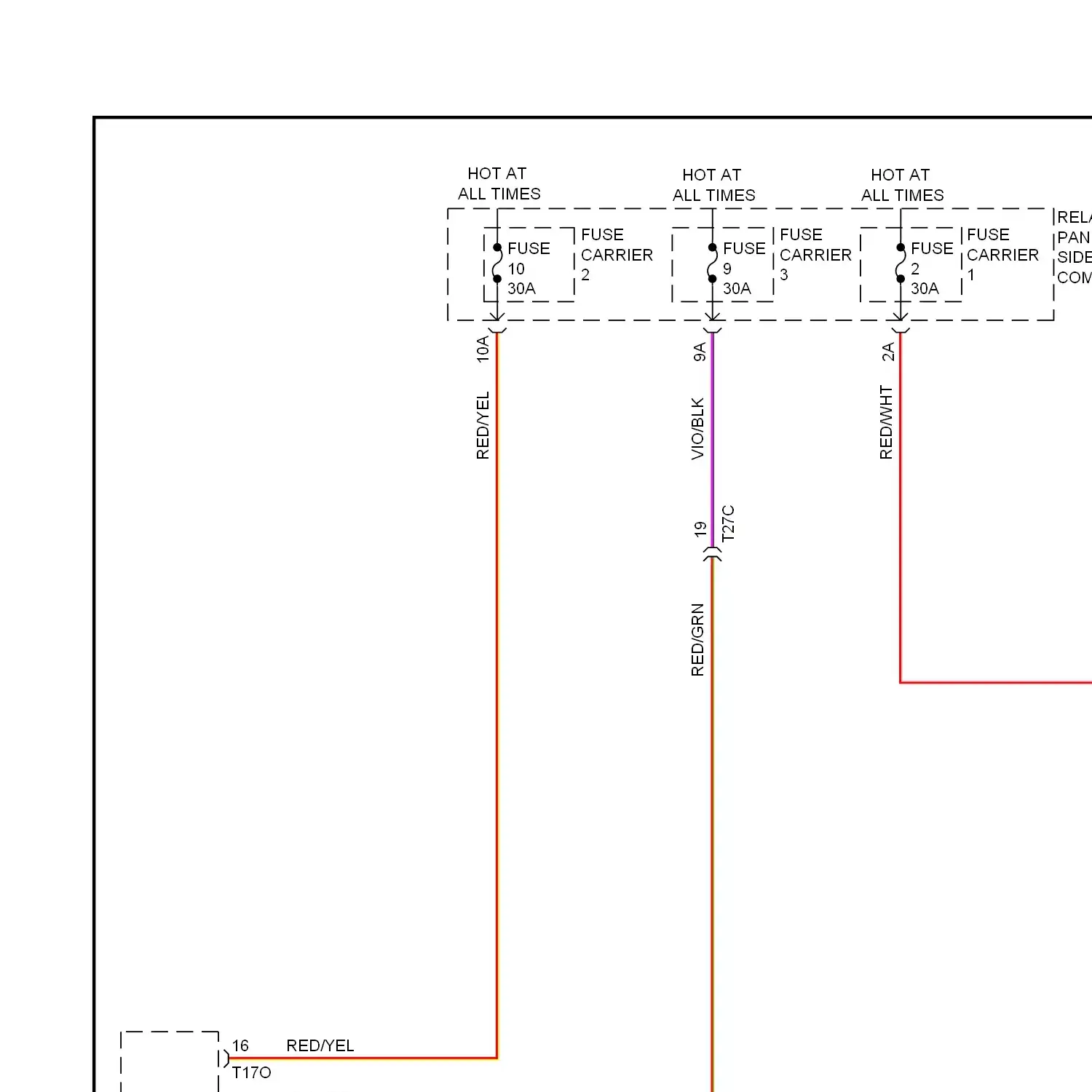Click the RED/WHT wire label

click(x=886, y=422)
